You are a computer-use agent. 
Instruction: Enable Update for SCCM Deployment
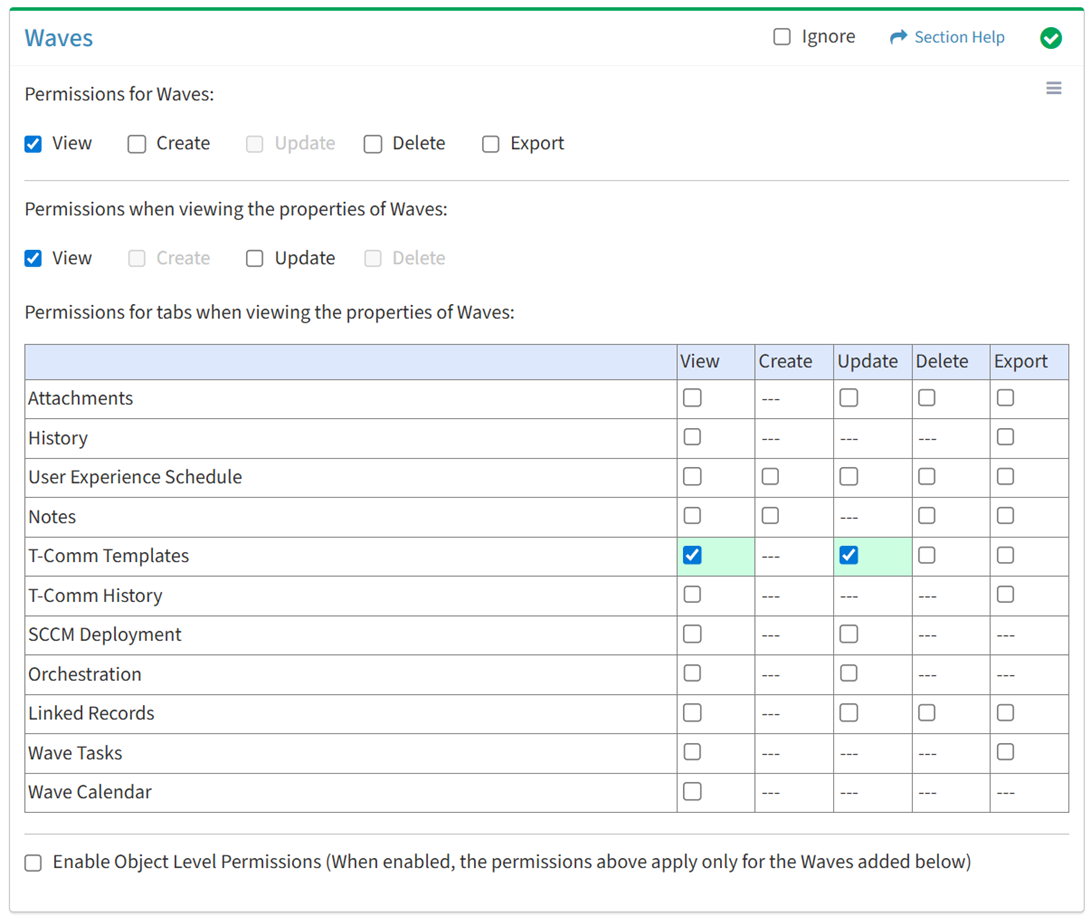[x=849, y=634]
